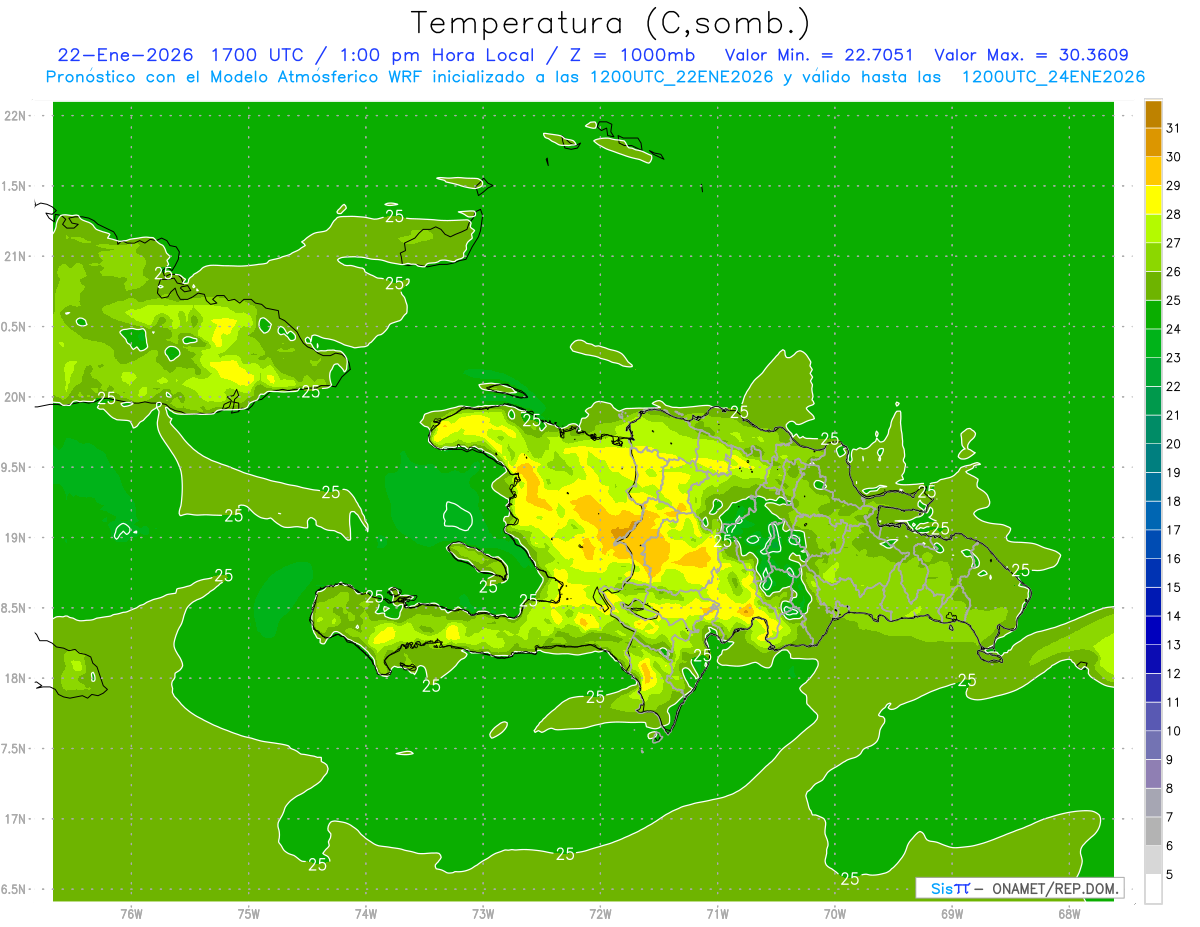Click the "22N" latitude axis label

[15, 115]
